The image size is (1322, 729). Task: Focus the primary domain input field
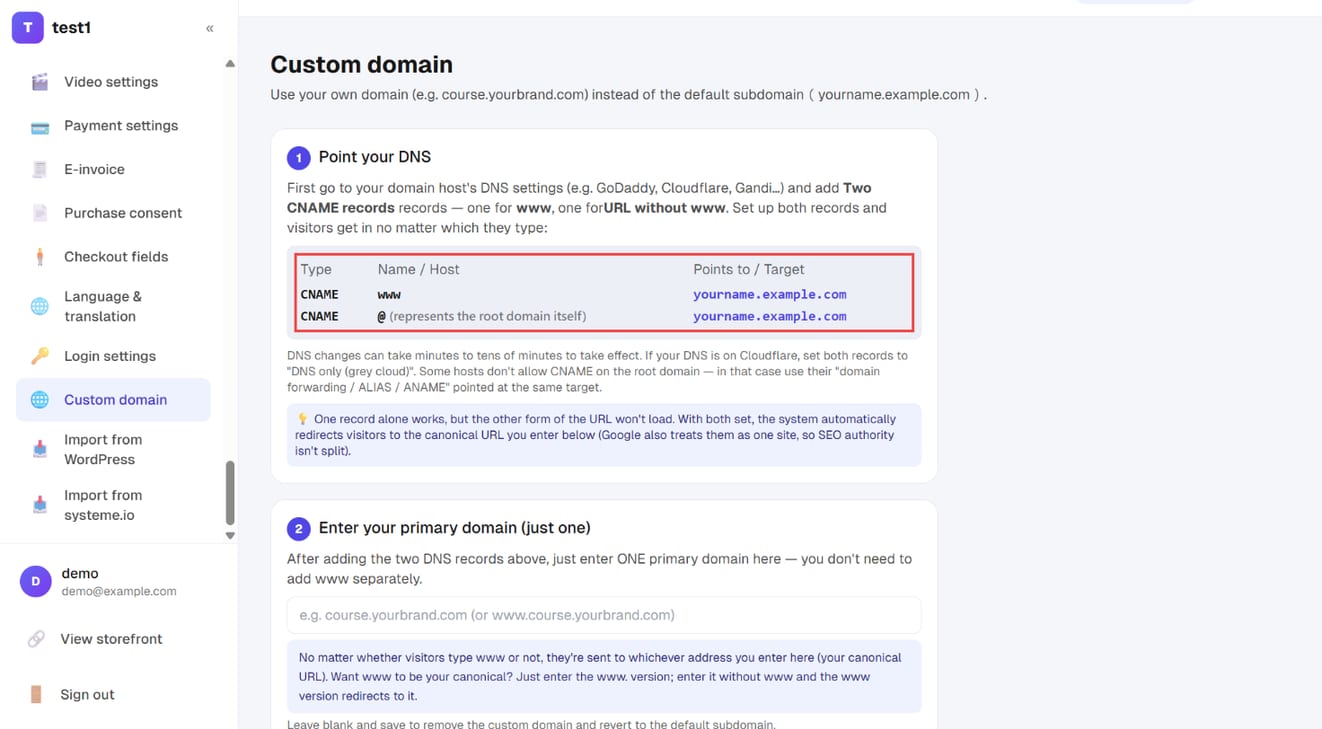click(604, 615)
